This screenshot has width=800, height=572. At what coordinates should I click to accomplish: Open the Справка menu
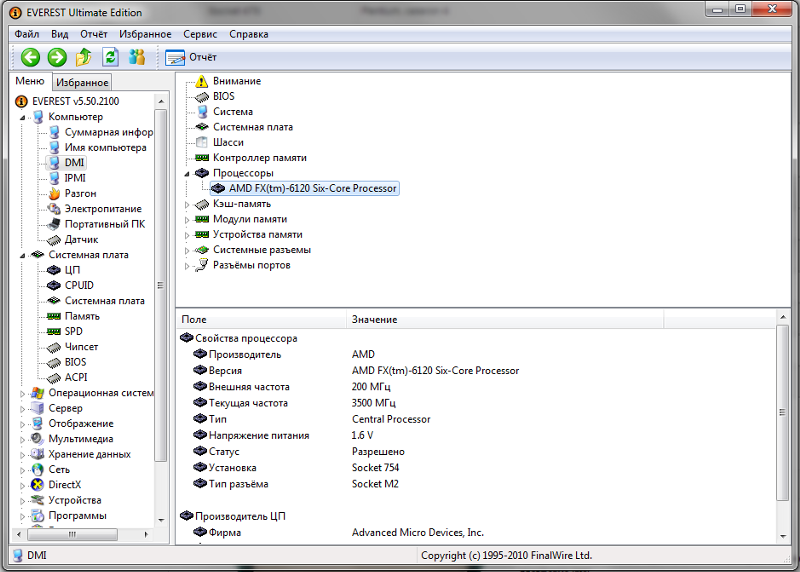tap(248, 34)
